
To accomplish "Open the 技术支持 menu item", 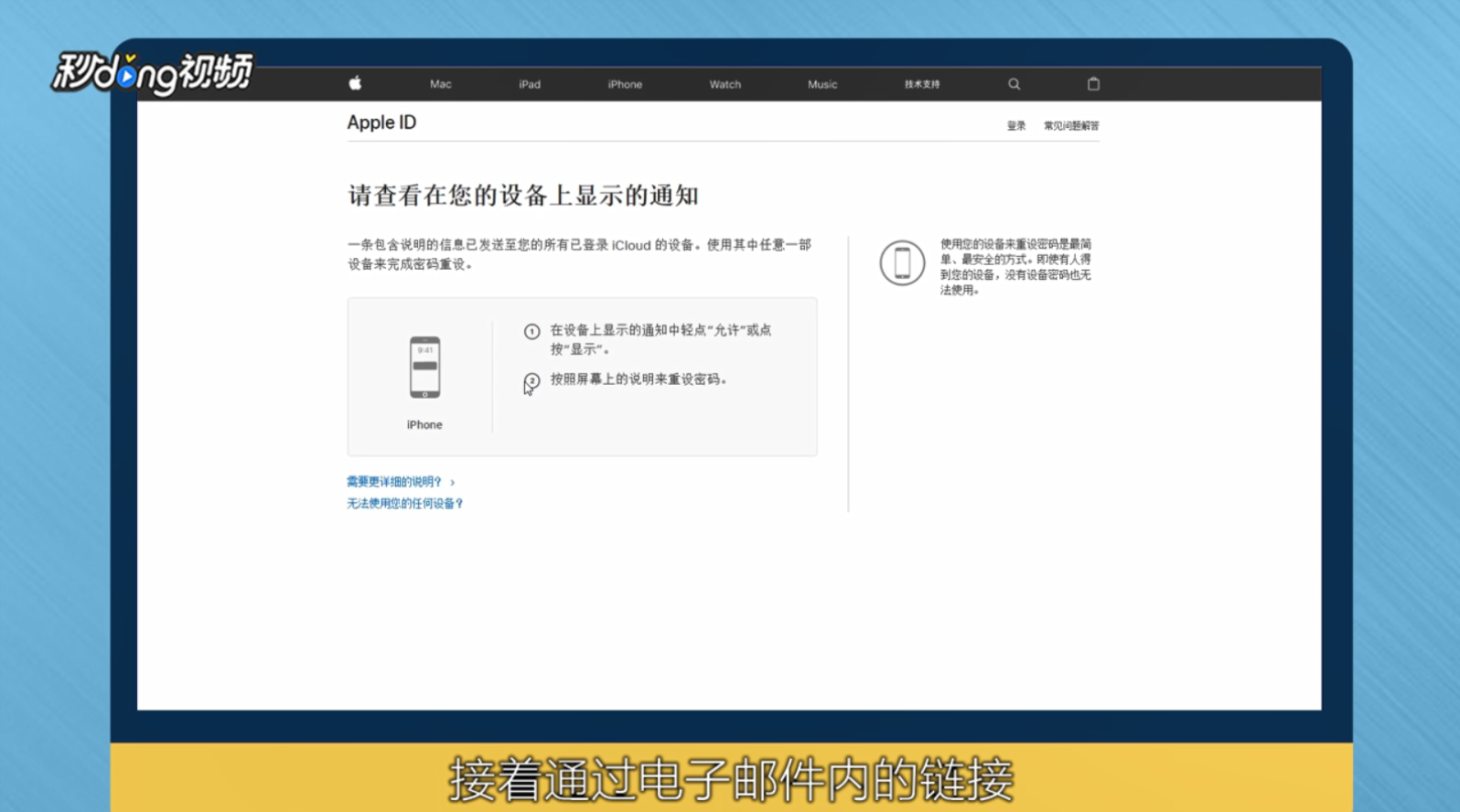I will (x=922, y=84).
